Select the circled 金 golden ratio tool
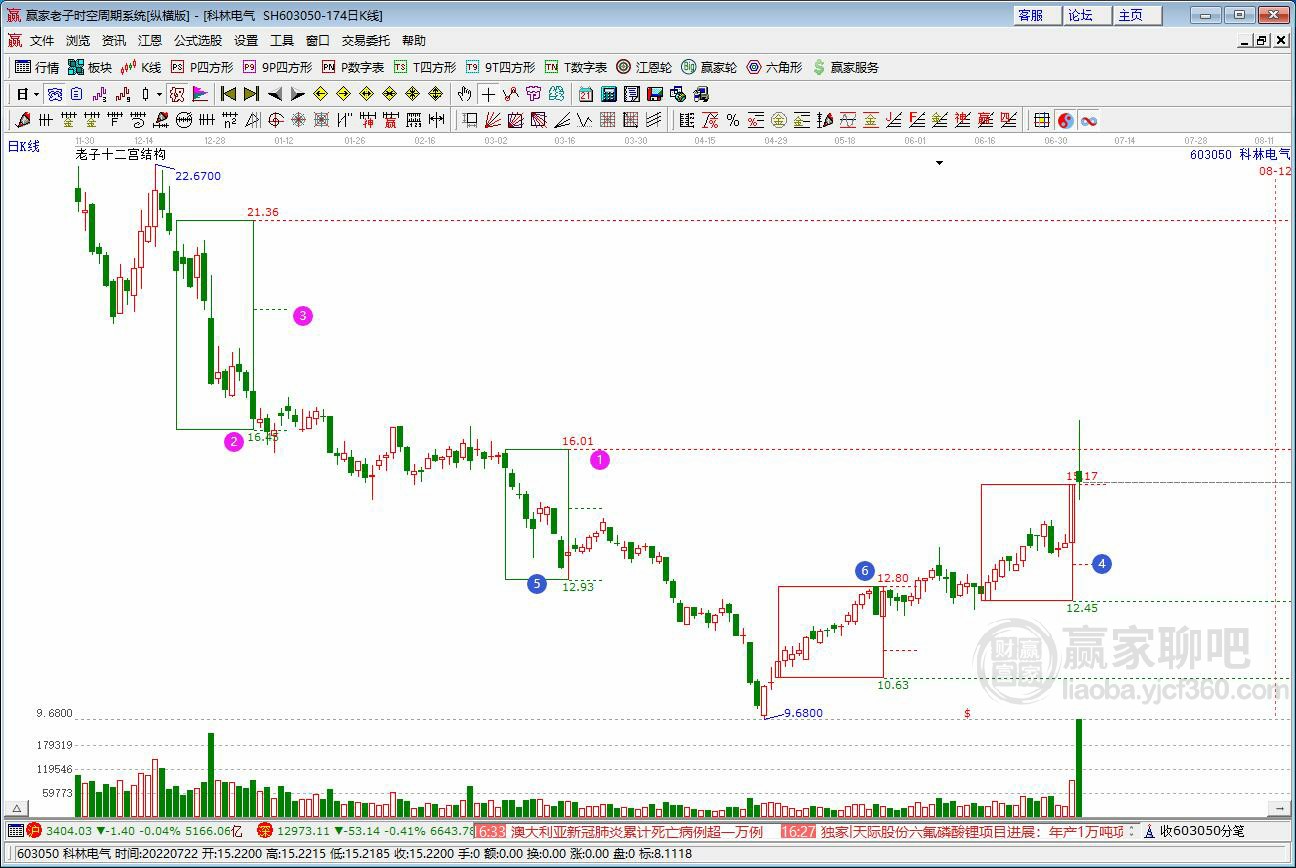 [x=779, y=121]
